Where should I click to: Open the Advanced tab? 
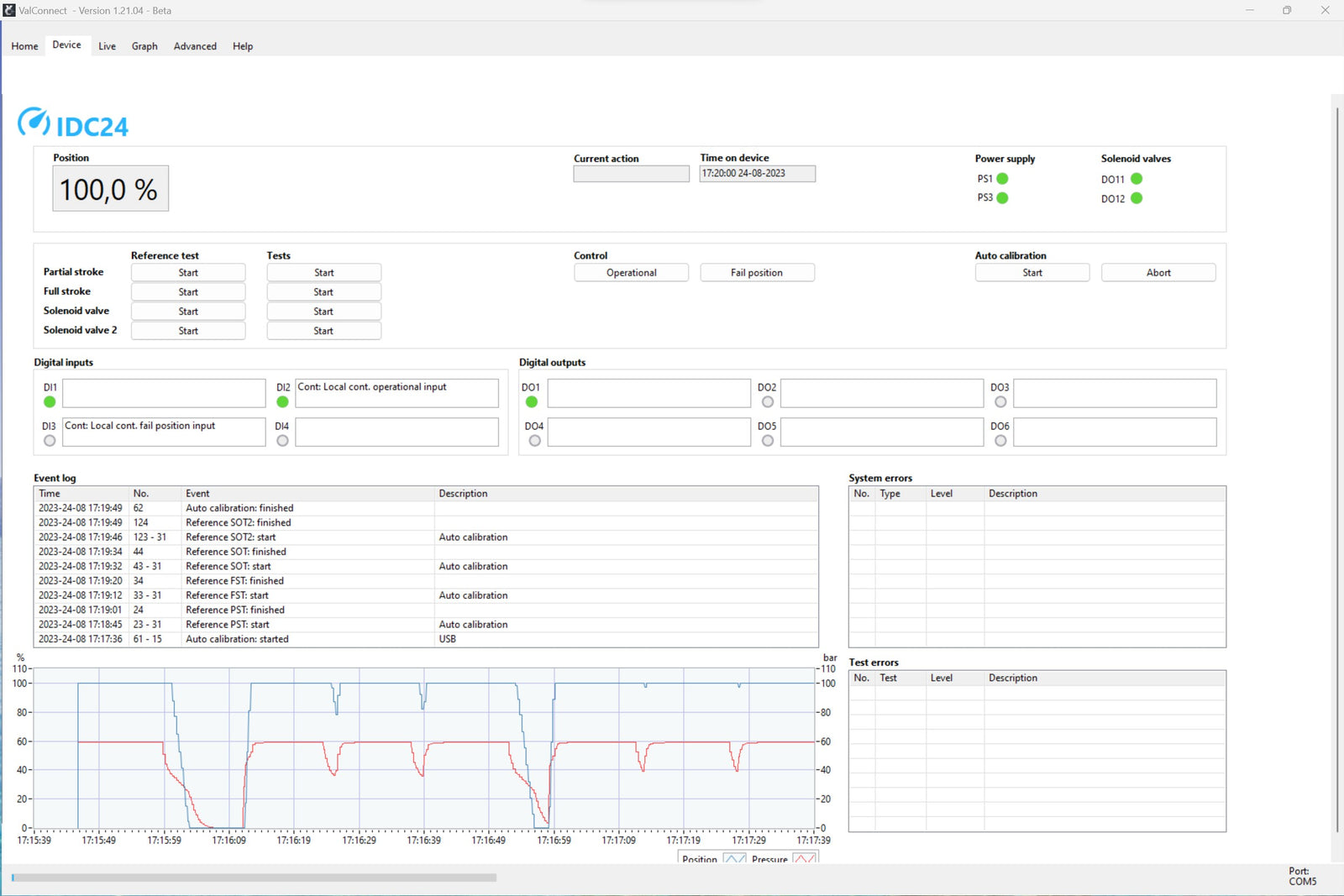(x=195, y=46)
